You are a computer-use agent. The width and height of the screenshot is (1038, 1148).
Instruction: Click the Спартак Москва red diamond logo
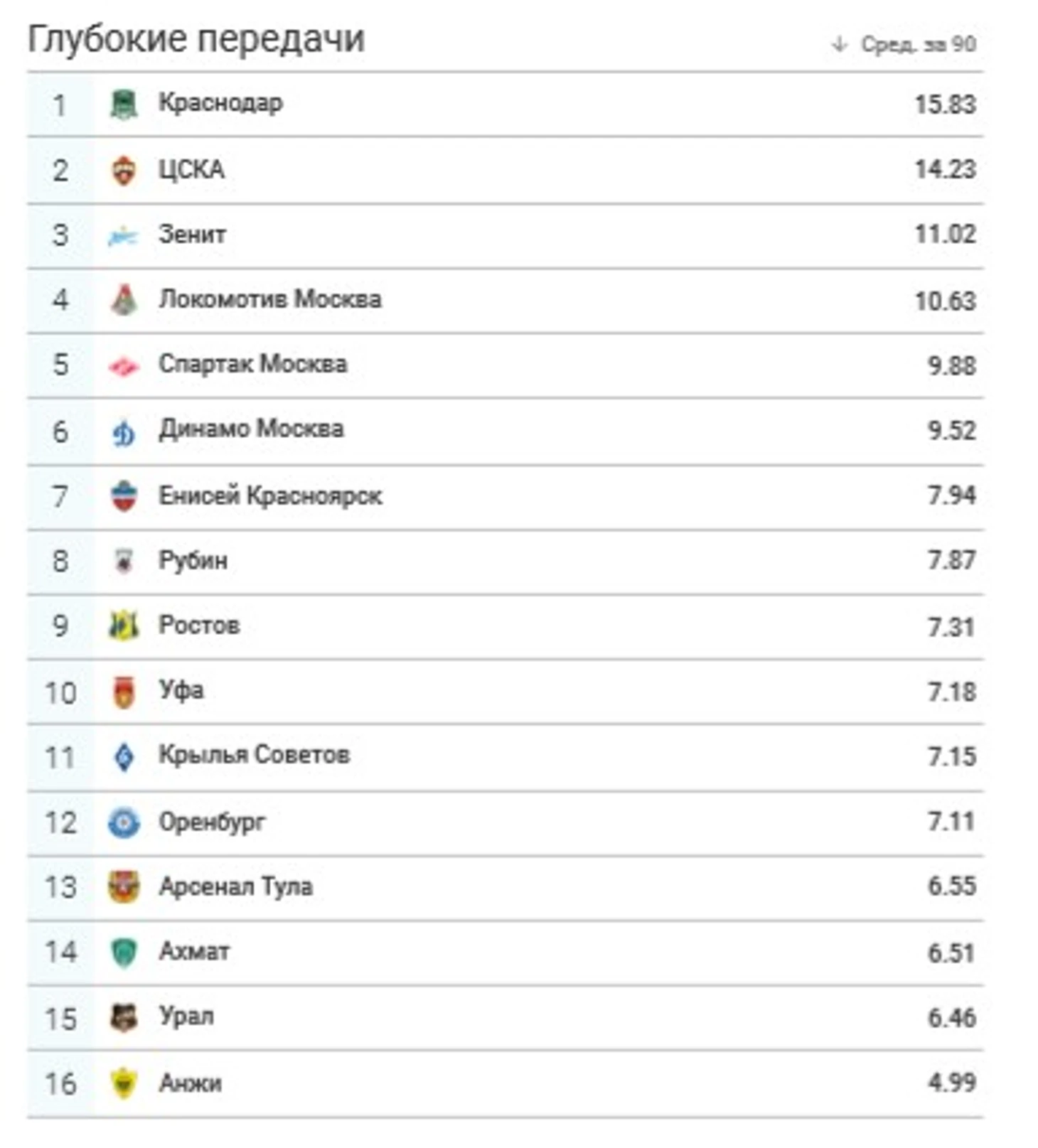click(x=124, y=365)
